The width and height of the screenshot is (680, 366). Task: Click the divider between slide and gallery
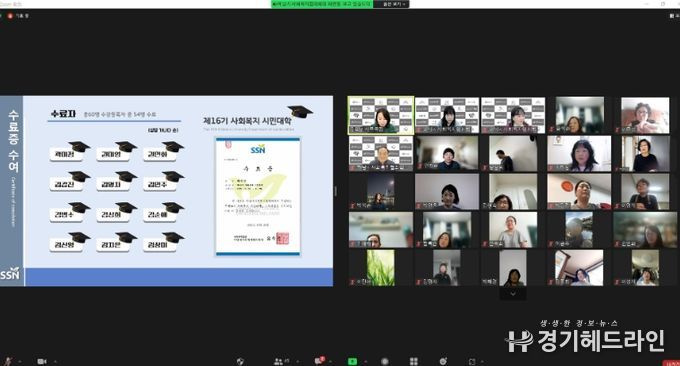click(335, 191)
